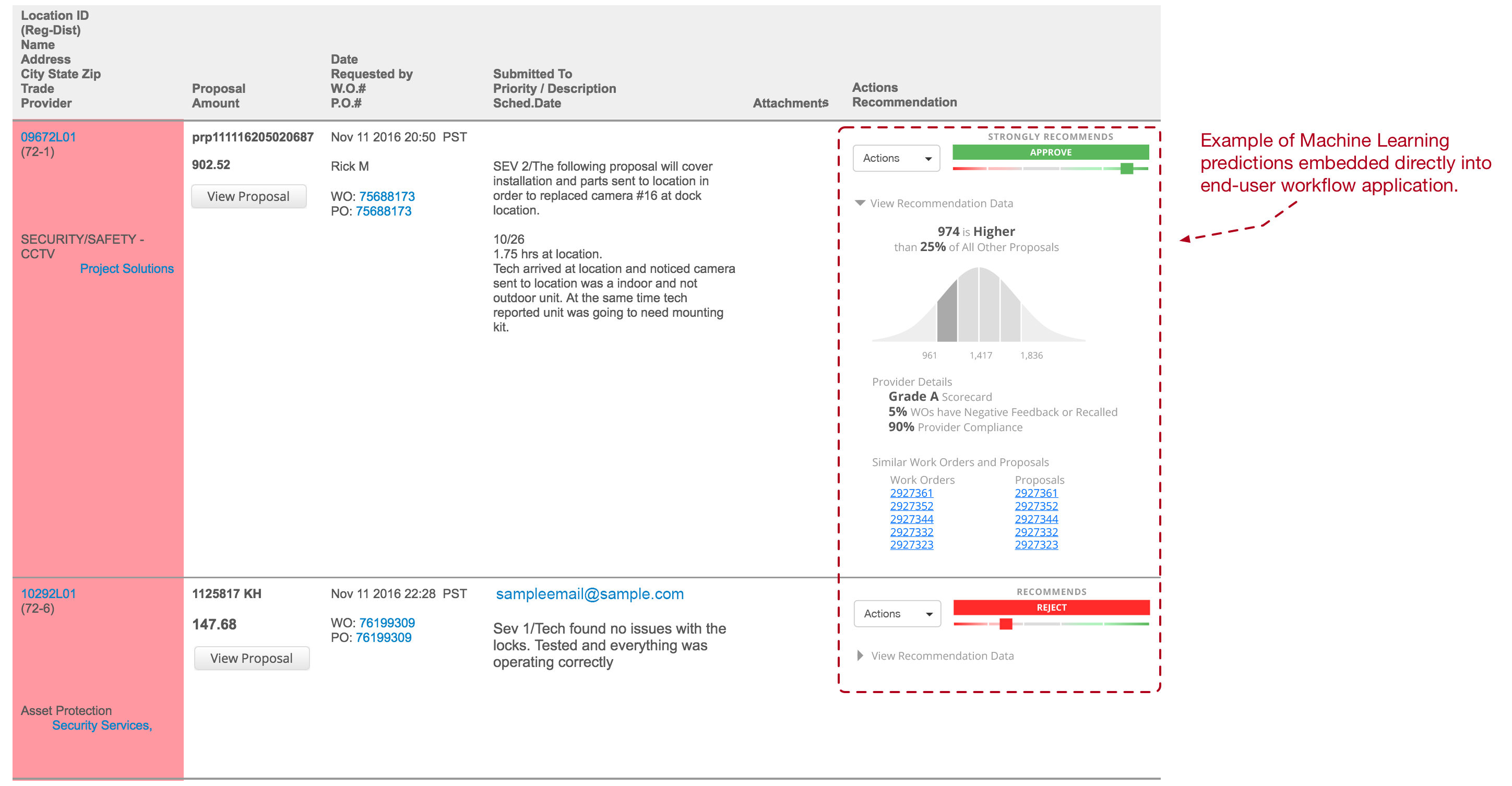Click the Actions Recommendation column header
Screen dimensions: 1512x786
click(904, 94)
